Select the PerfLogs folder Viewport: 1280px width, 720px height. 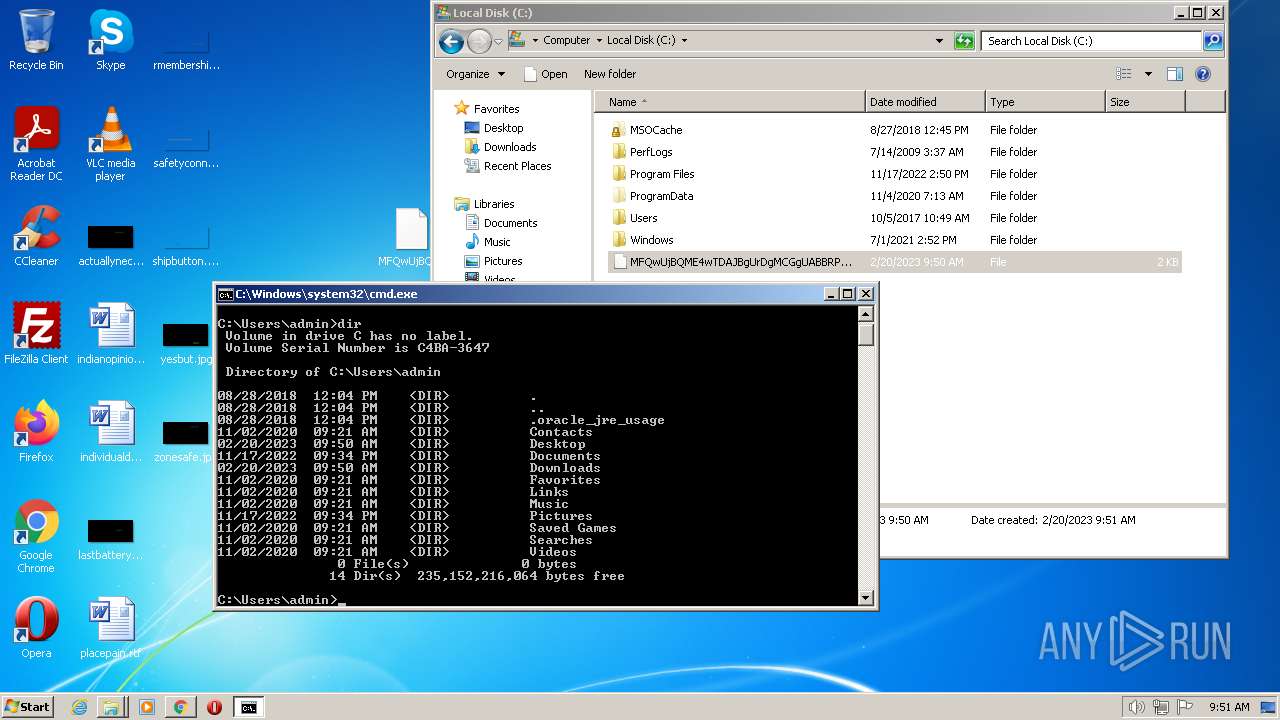pyautogui.click(x=641, y=152)
